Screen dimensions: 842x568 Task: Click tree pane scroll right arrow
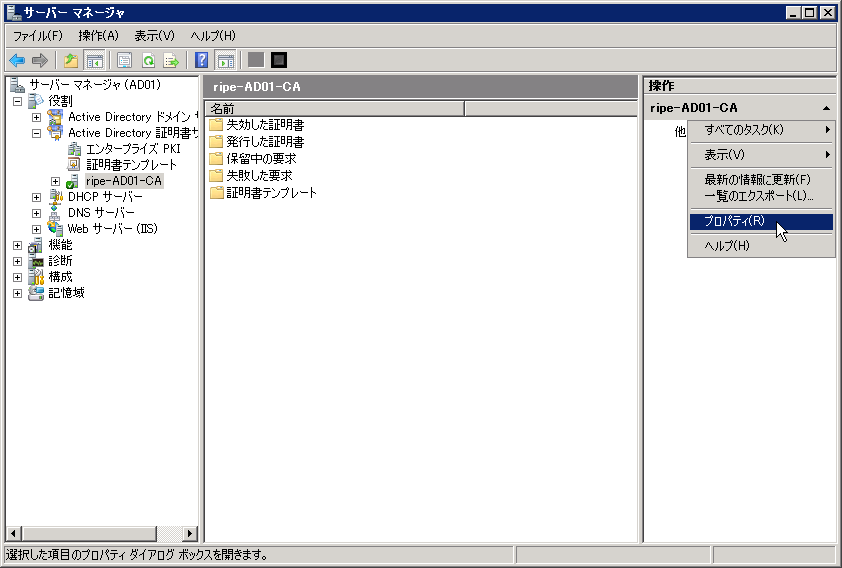[189, 534]
